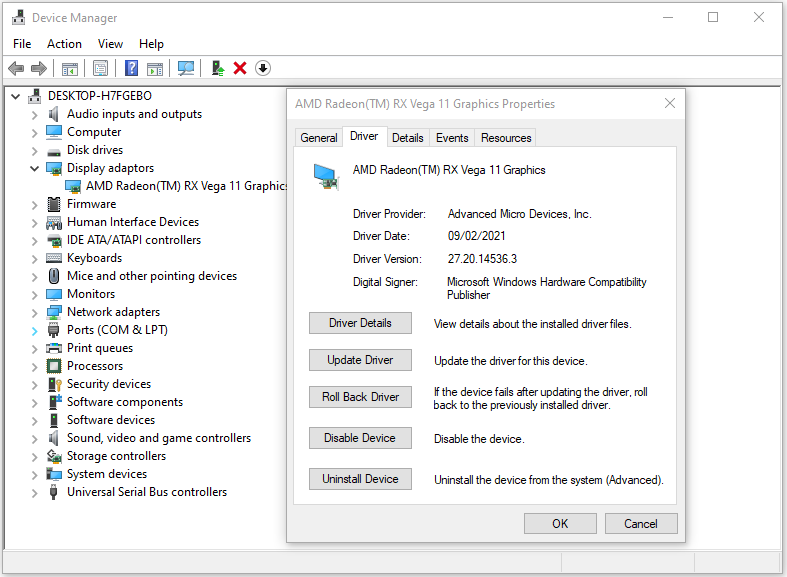The height and width of the screenshot is (577, 787).
Task: Click the Processors icon
Action: (54, 366)
